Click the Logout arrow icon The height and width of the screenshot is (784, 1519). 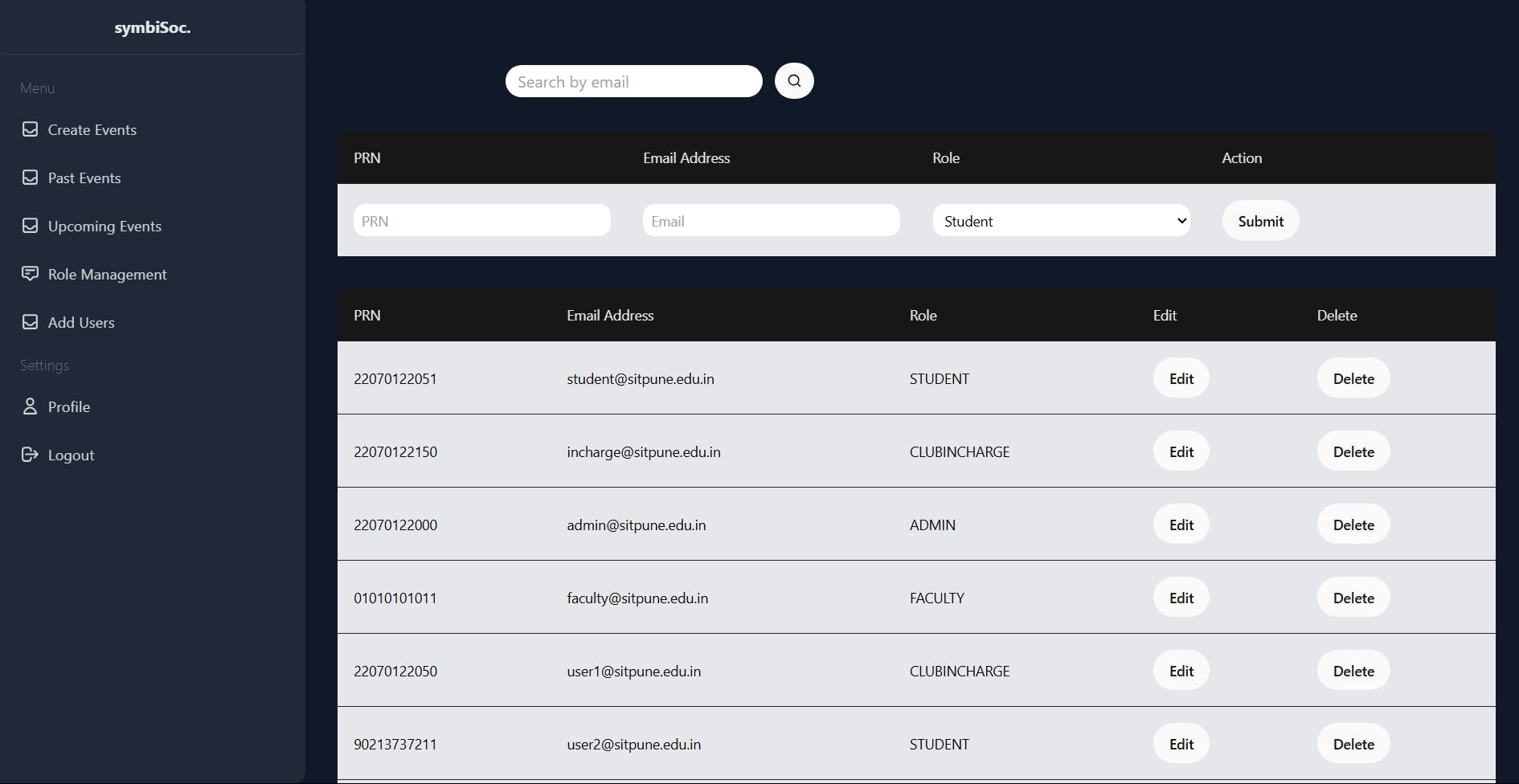click(30, 455)
